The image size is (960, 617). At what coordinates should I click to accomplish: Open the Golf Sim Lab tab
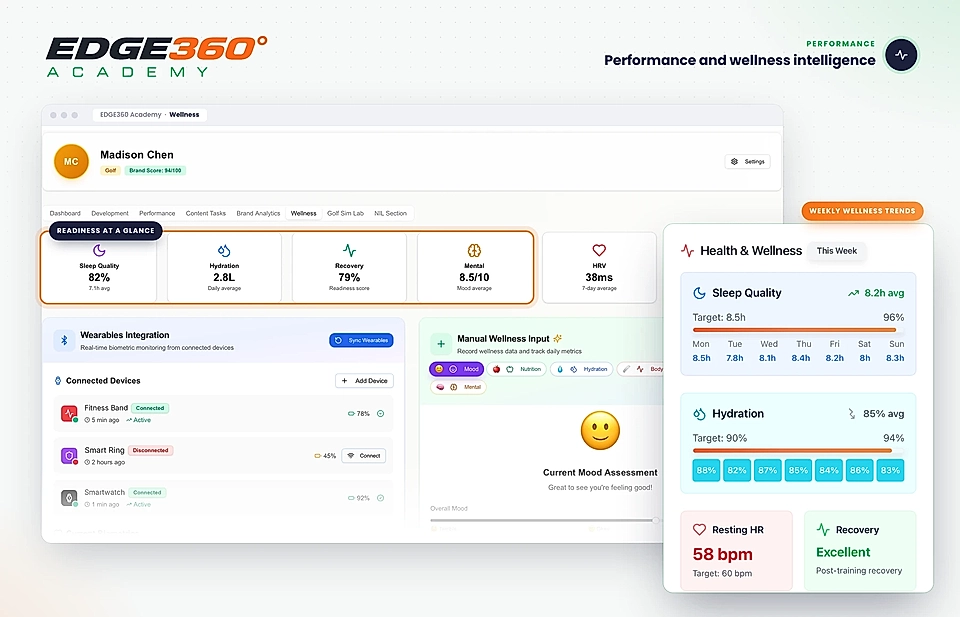[x=345, y=214]
